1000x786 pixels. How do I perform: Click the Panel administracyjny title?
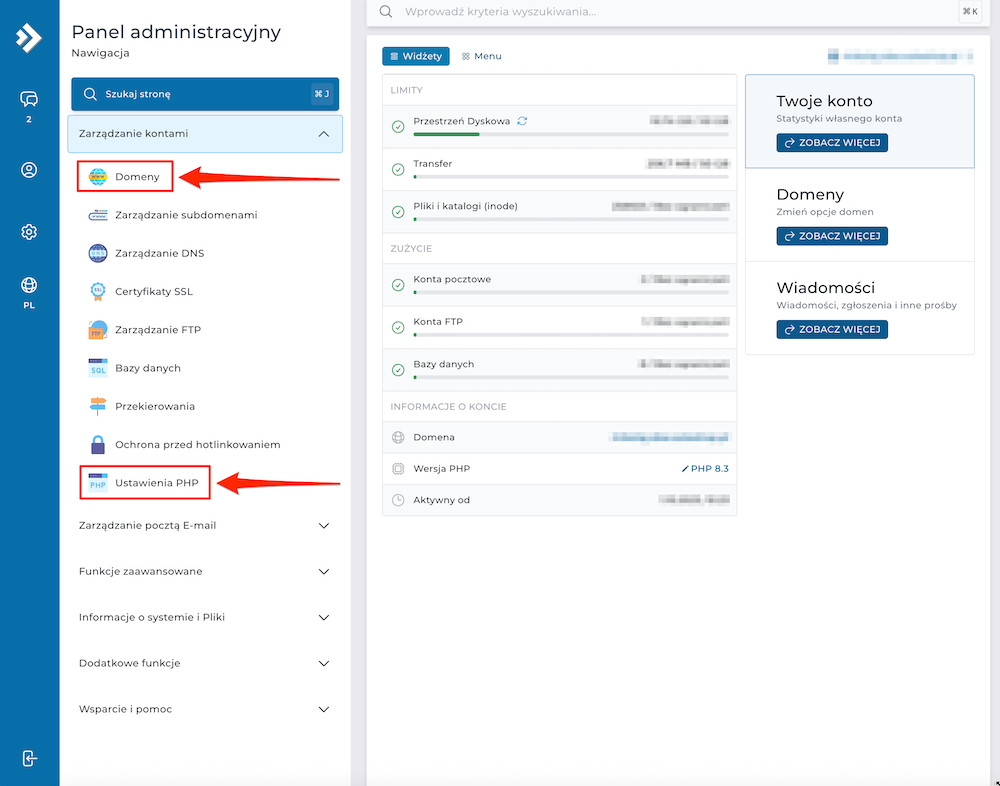coord(176,32)
